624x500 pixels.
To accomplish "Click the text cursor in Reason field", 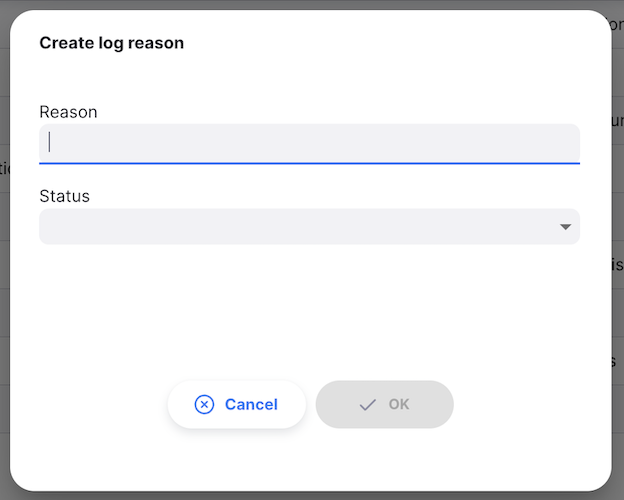I will [50, 142].
